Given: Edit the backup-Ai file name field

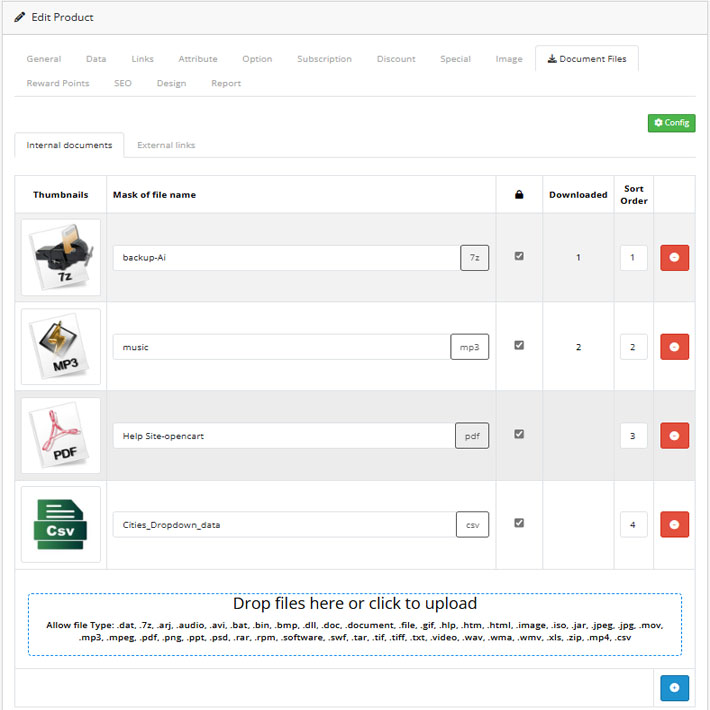Looking at the screenshot, I should click(x=286, y=258).
